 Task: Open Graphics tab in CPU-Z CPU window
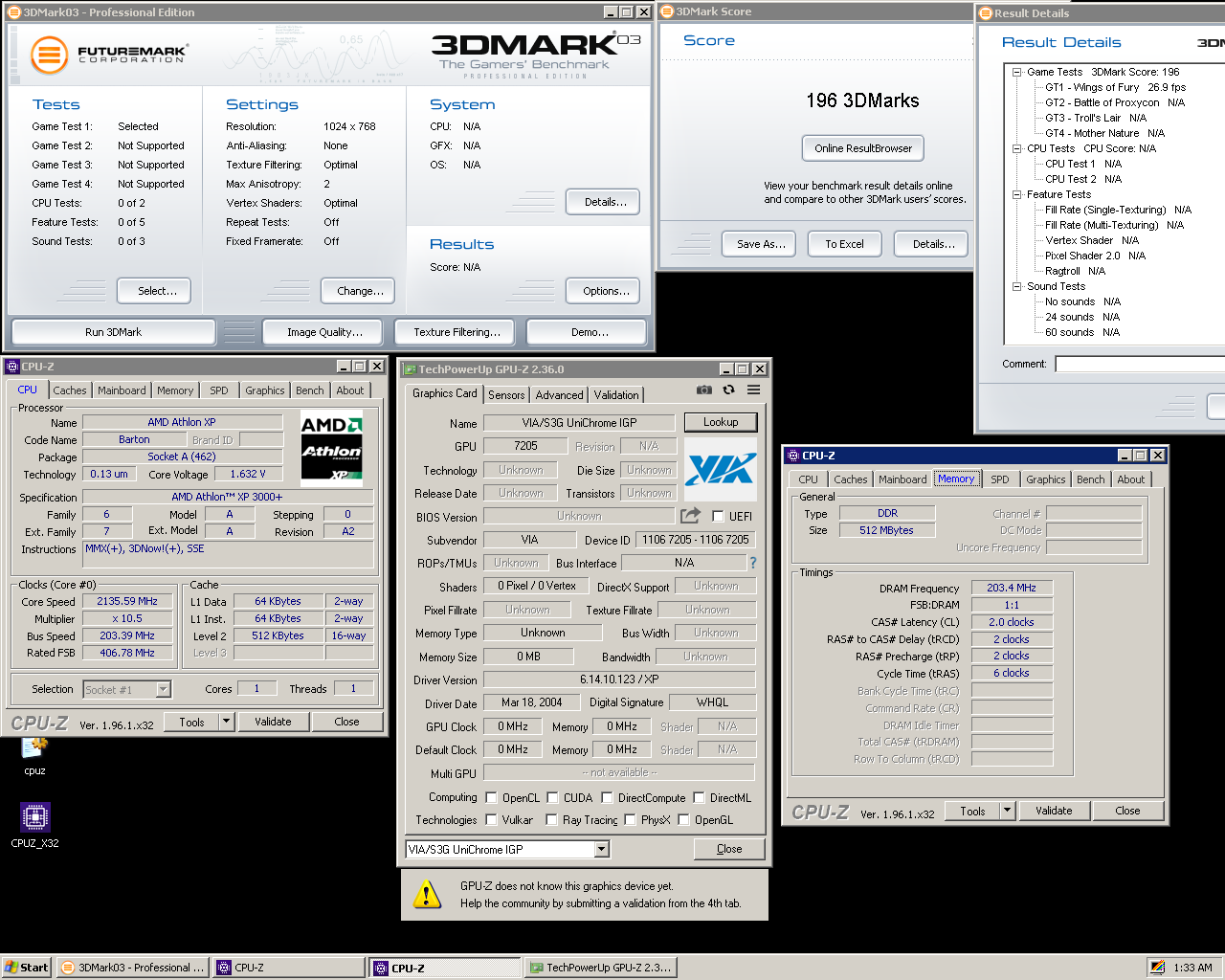pyautogui.click(x=264, y=390)
